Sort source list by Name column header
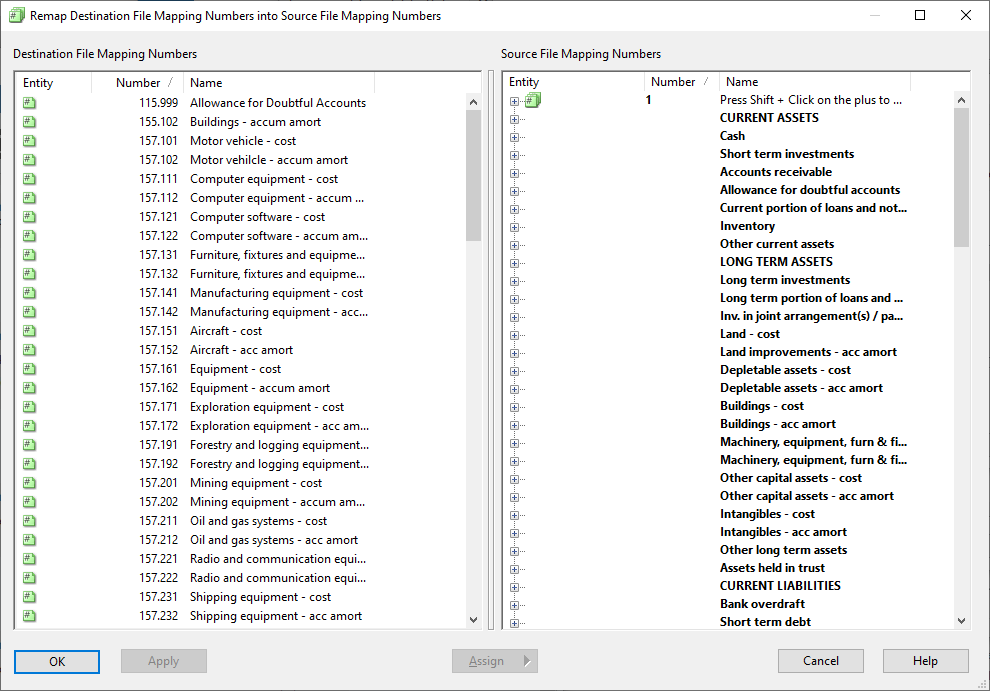The height and width of the screenshot is (691, 990). (x=742, y=82)
